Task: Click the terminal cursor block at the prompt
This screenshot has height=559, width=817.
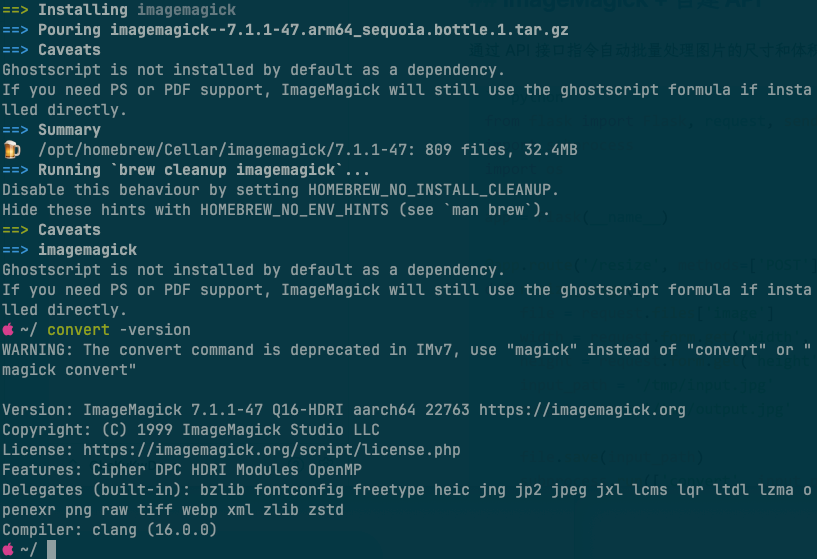Action: [51, 550]
